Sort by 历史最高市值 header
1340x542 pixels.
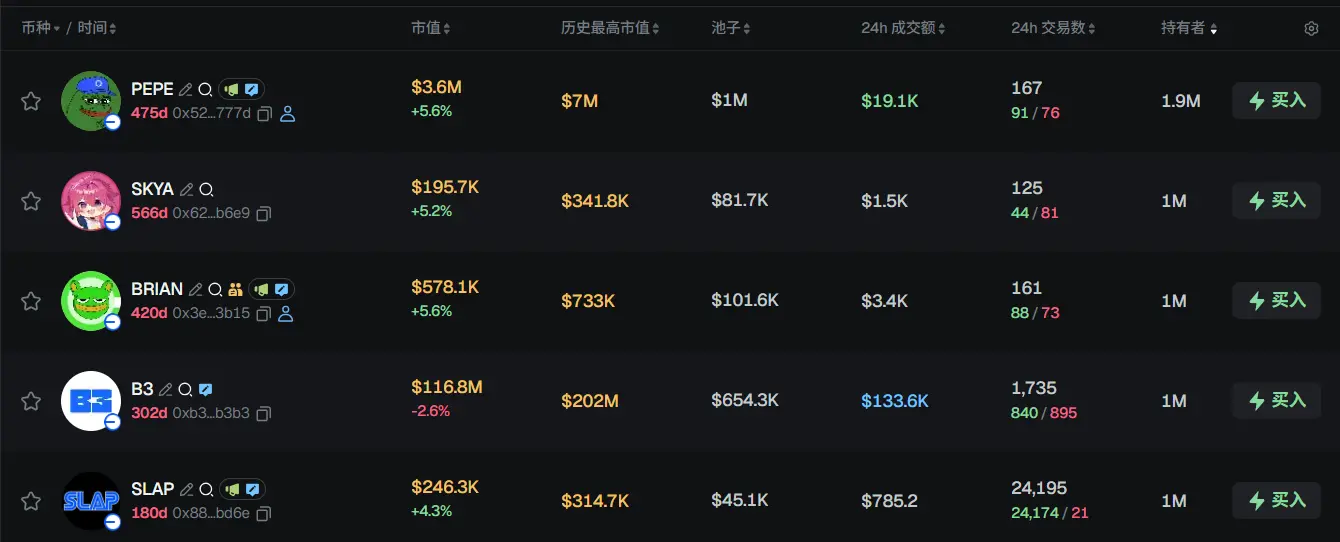coord(609,28)
